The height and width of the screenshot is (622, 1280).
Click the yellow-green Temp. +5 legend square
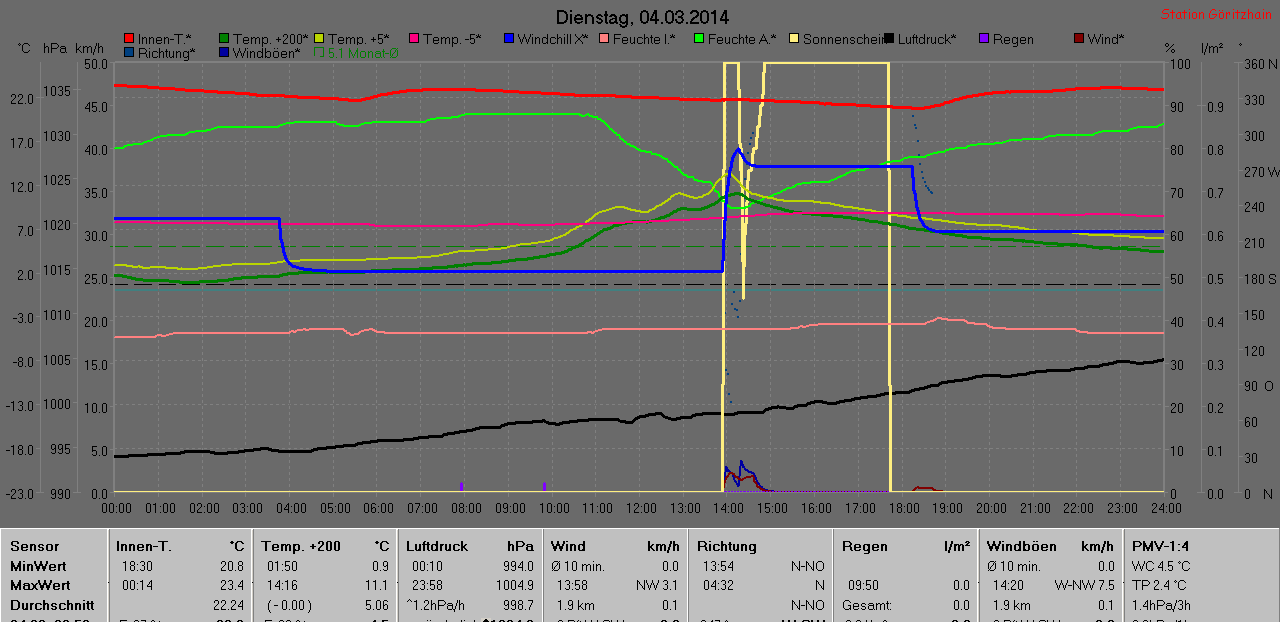(319, 39)
